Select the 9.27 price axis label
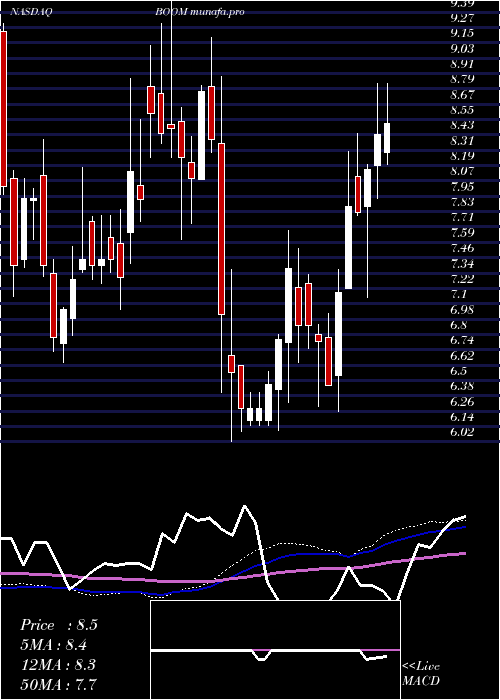 point(462,18)
